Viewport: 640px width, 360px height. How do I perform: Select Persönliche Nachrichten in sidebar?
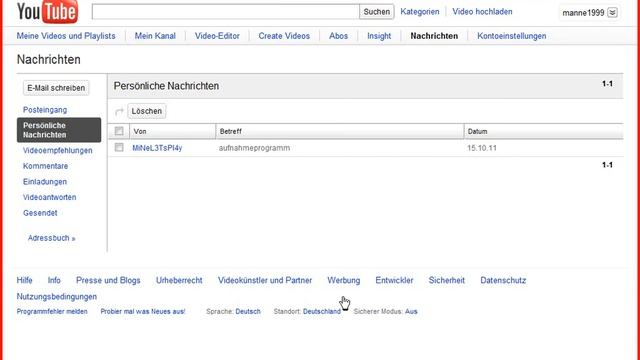coord(59,130)
